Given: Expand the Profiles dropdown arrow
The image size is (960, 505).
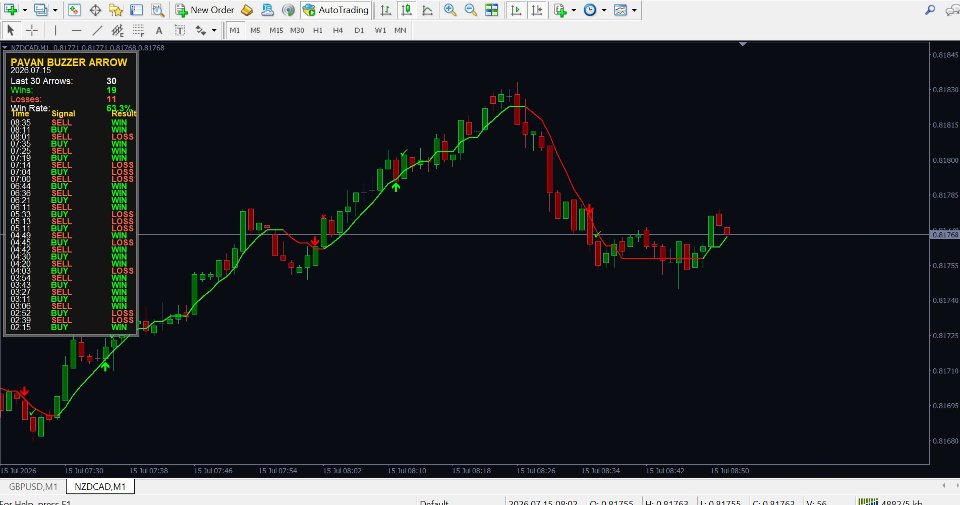Looking at the screenshot, I should tap(54, 10).
